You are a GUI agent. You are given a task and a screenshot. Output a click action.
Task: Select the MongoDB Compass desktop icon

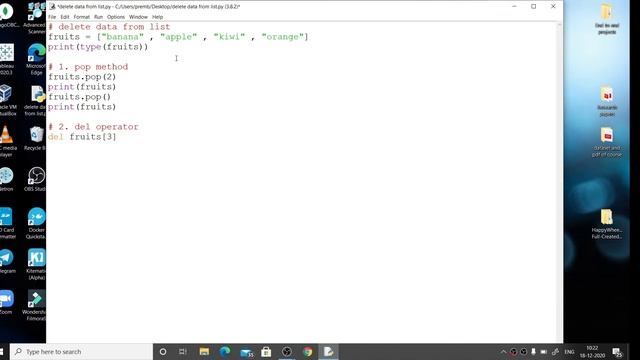[7, 16]
